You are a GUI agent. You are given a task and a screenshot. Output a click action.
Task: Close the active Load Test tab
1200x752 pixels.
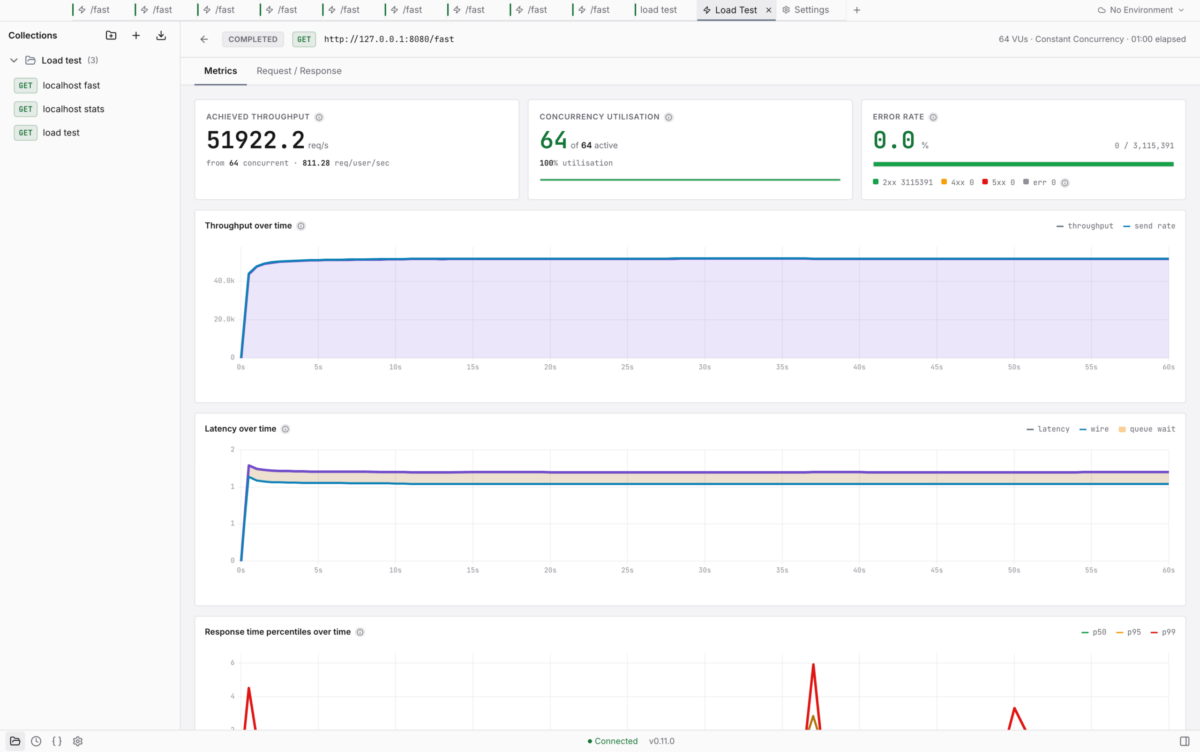768,10
